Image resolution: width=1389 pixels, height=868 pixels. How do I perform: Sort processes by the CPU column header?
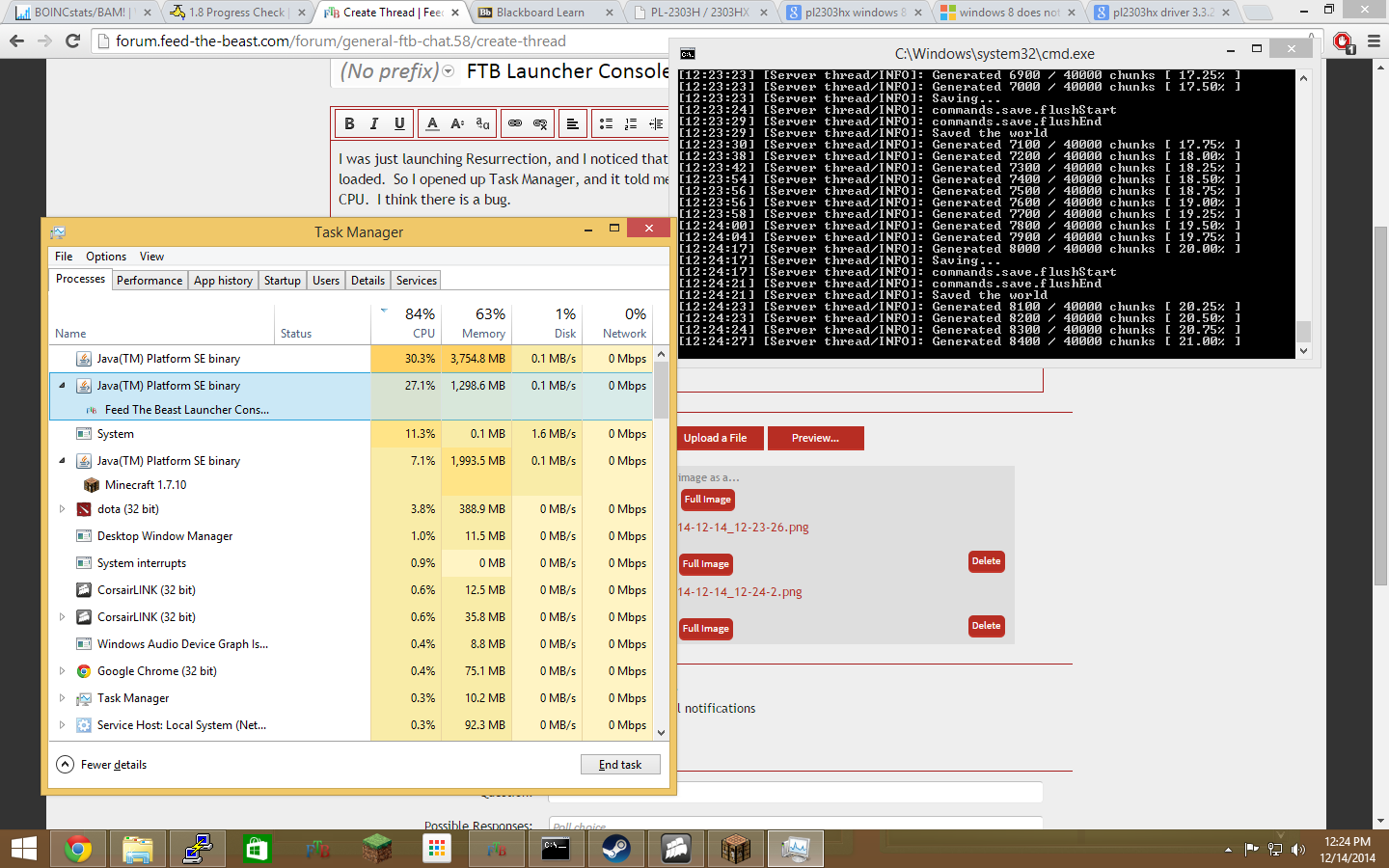[406, 323]
